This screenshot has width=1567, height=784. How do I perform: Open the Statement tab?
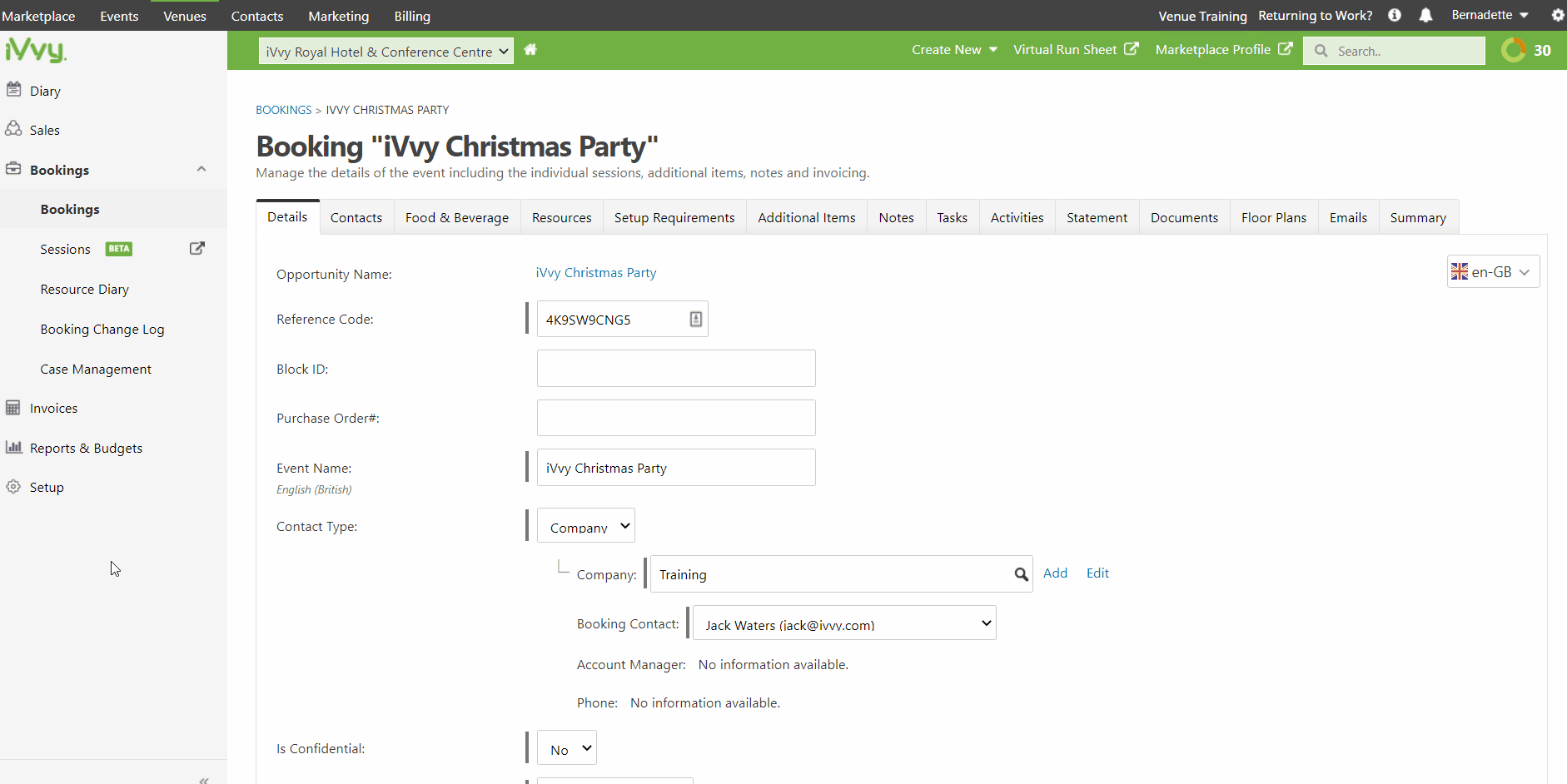click(x=1097, y=217)
